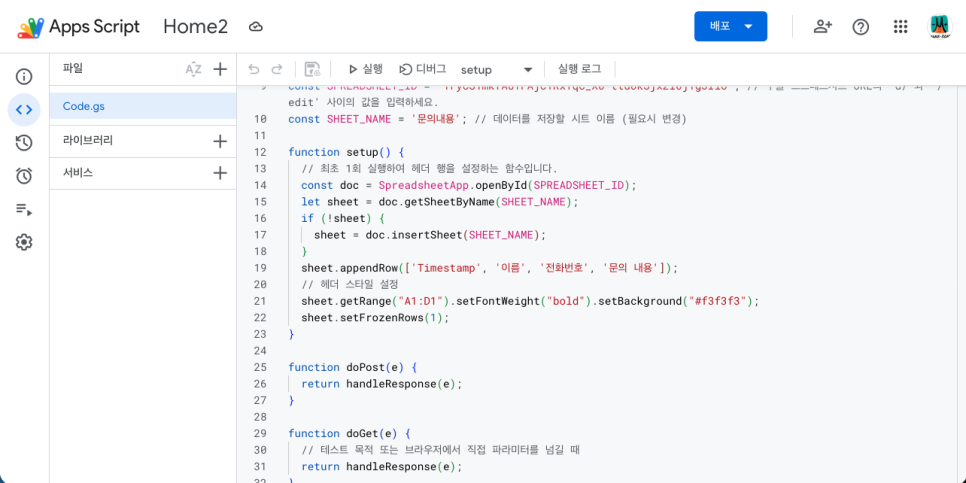Viewport: 966px width, 483px height.
Task: Open Project Settings gear icon
Action: point(24,242)
